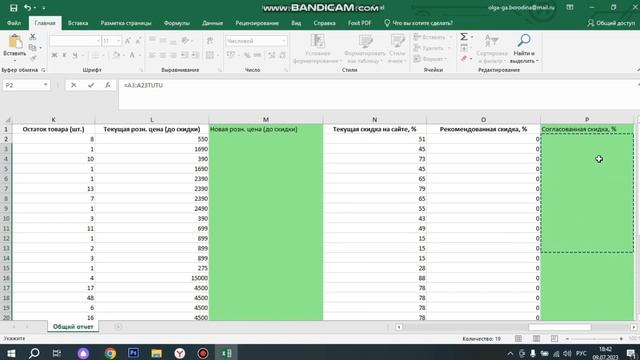Click the Sort and Filter icon
Image resolution: width=640 pixels, height=360 pixels.
click(491, 41)
